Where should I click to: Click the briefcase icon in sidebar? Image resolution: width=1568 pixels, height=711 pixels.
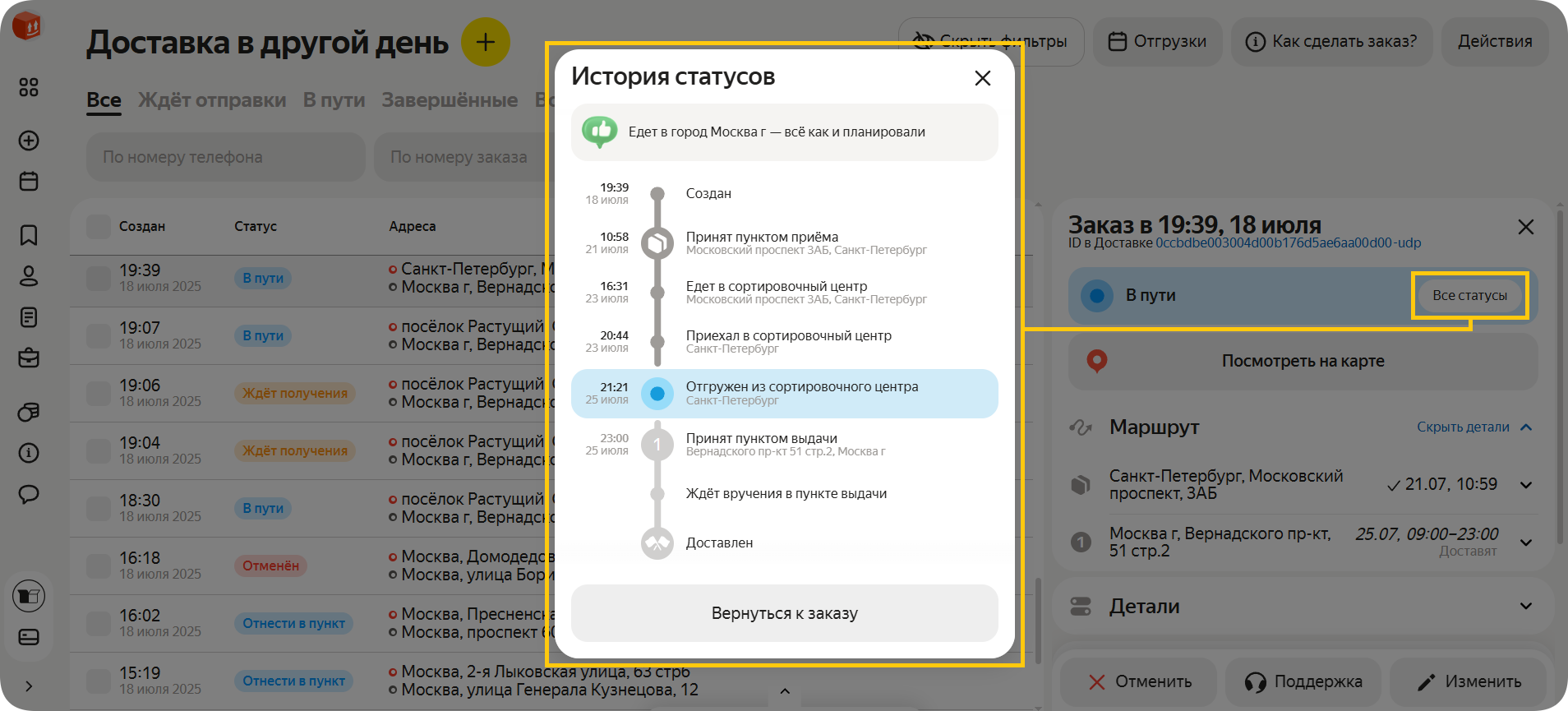click(29, 358)
